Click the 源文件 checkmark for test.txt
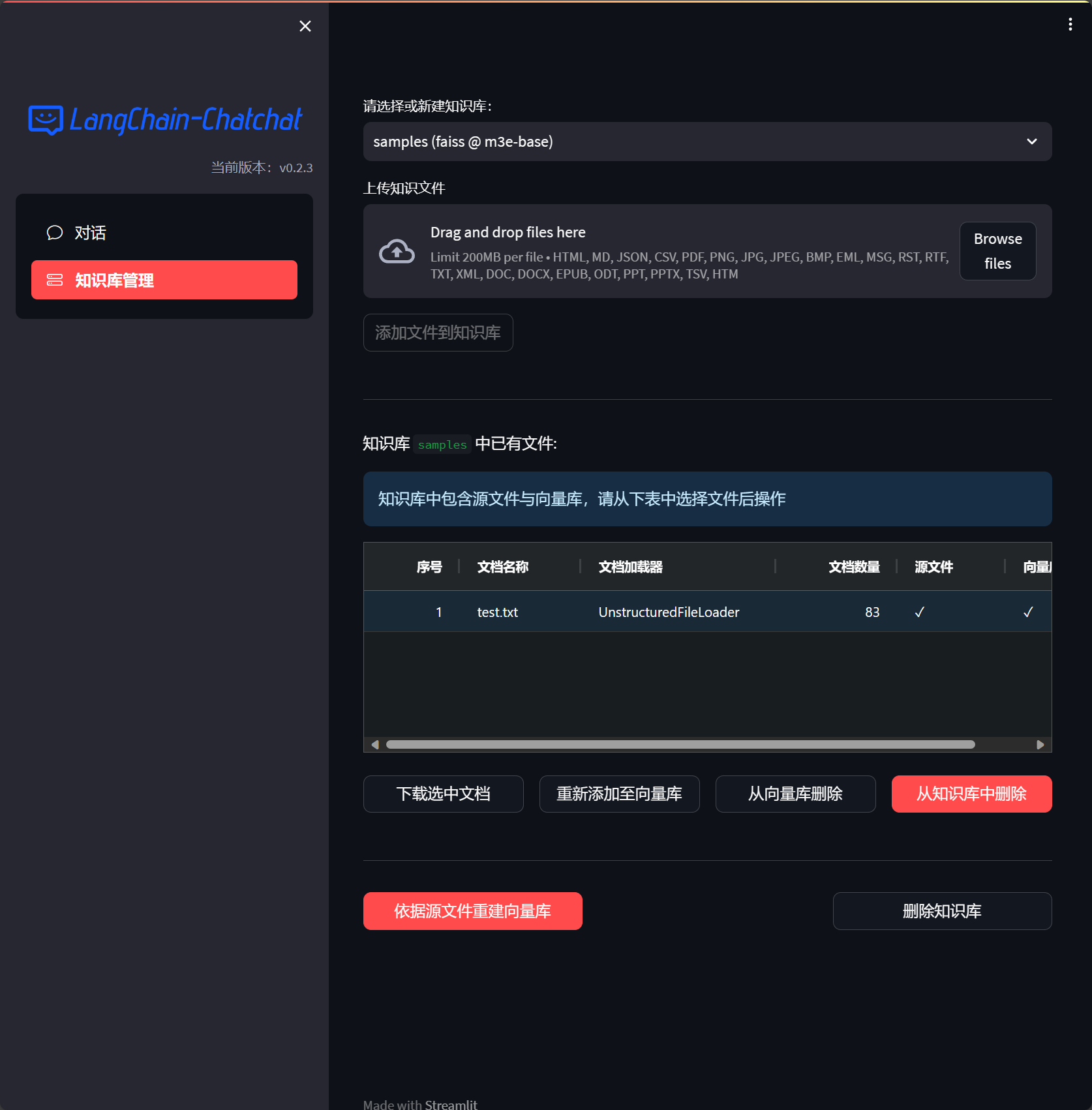 tap(920, 612)
